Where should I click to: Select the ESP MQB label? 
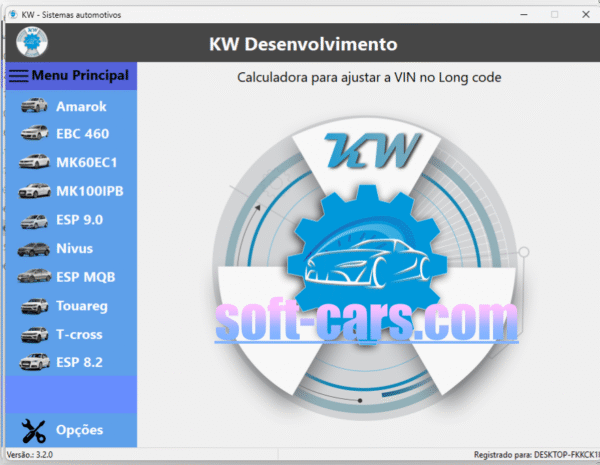pyautogui.click(x=86, y=277)
